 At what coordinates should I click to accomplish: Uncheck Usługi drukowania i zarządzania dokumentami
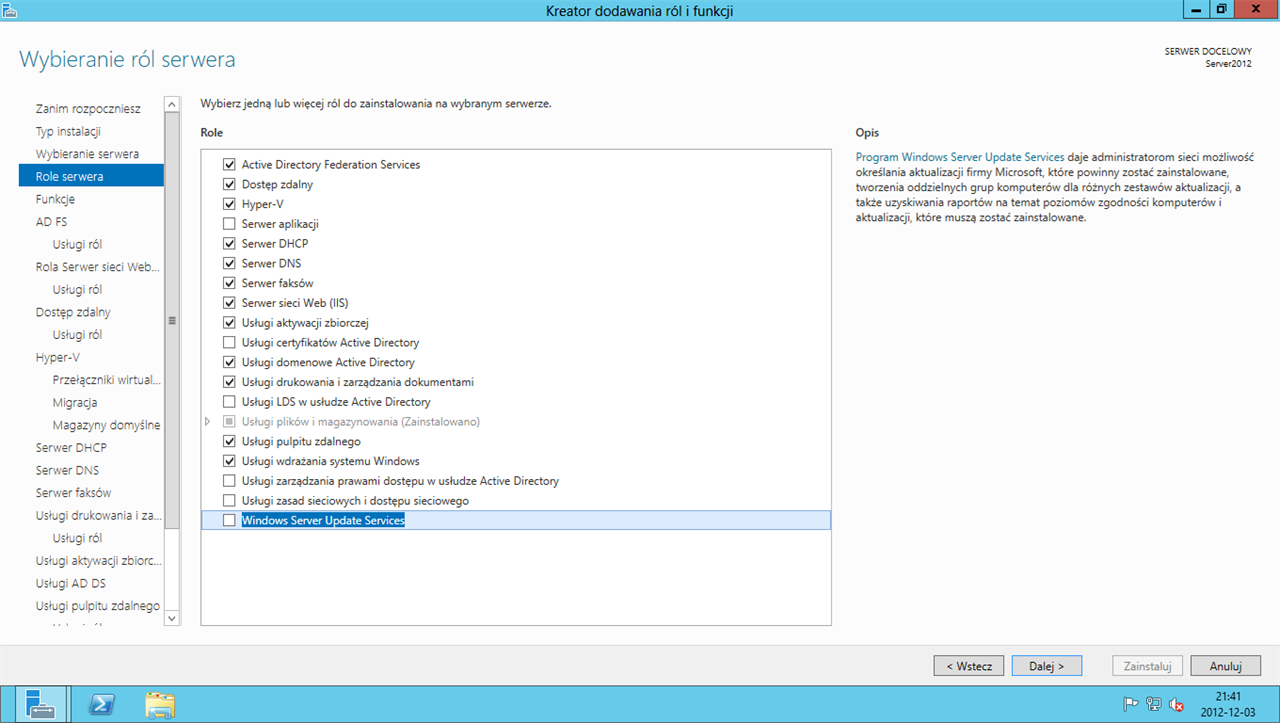click(x=230, y=382)
